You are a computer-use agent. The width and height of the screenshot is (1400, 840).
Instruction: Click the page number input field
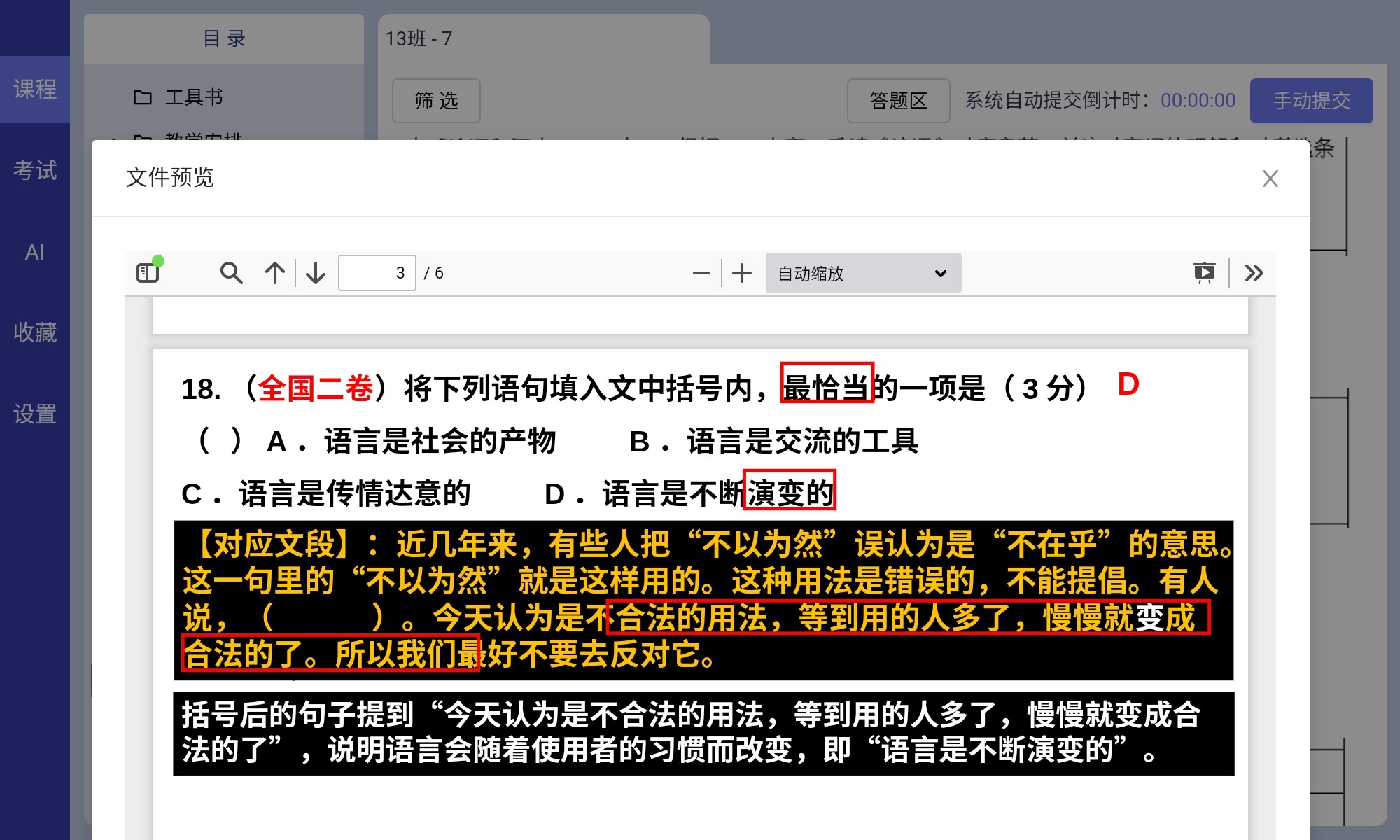tap(377, 273)
